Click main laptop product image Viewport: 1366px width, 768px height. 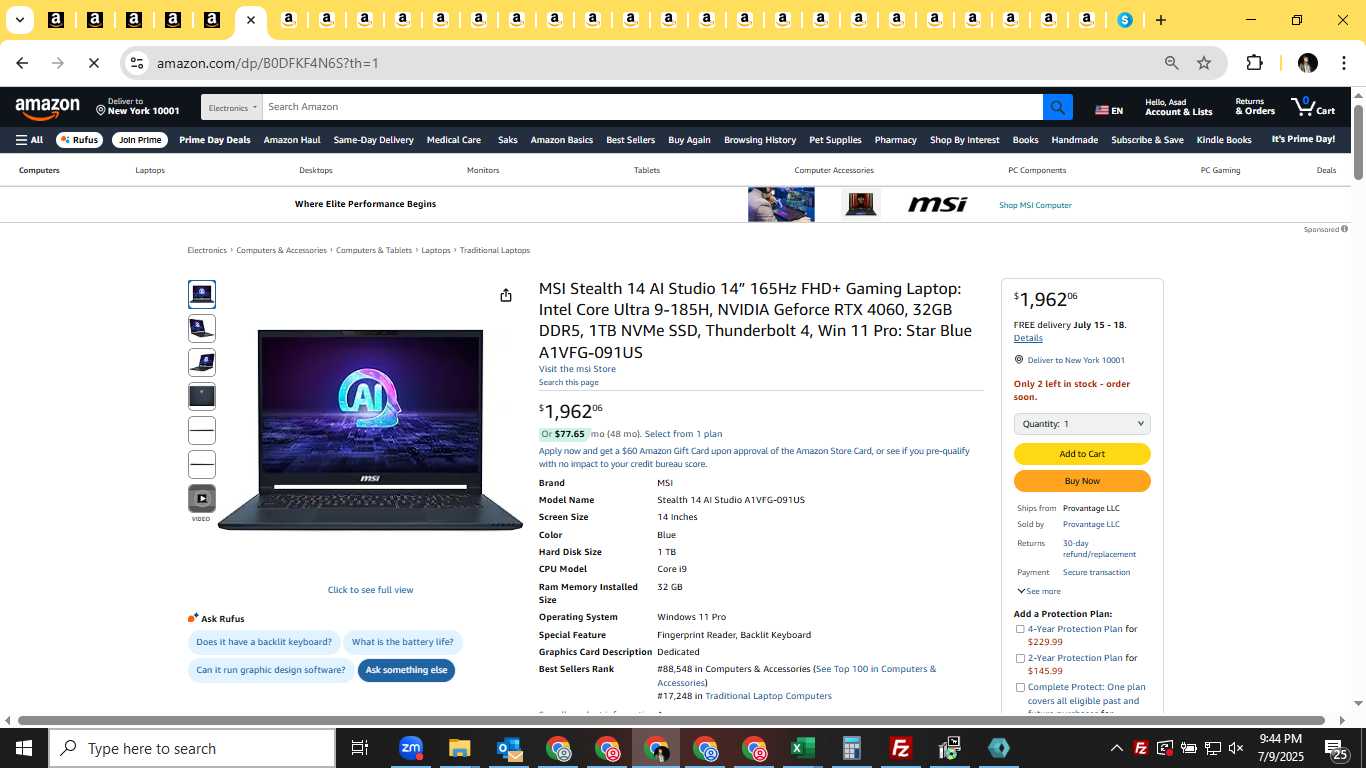tap(370, 430)
